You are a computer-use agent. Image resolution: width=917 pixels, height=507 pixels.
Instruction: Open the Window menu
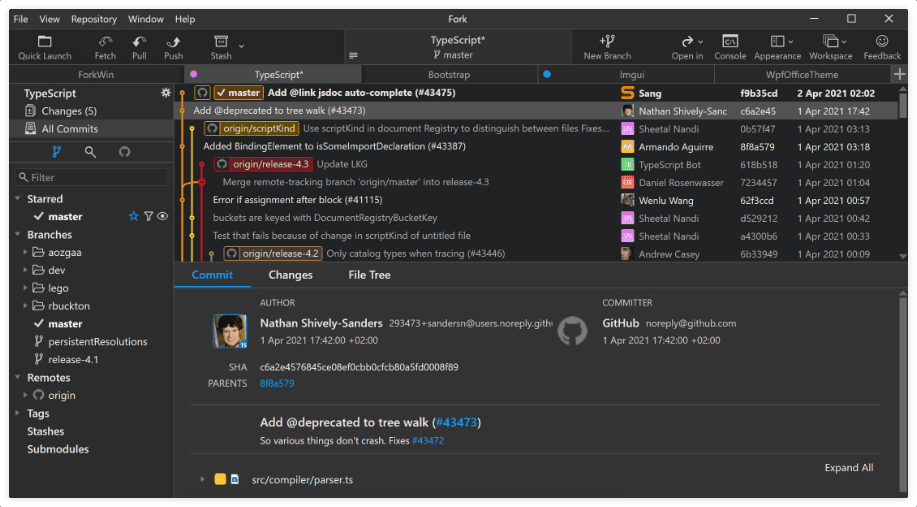146,19
